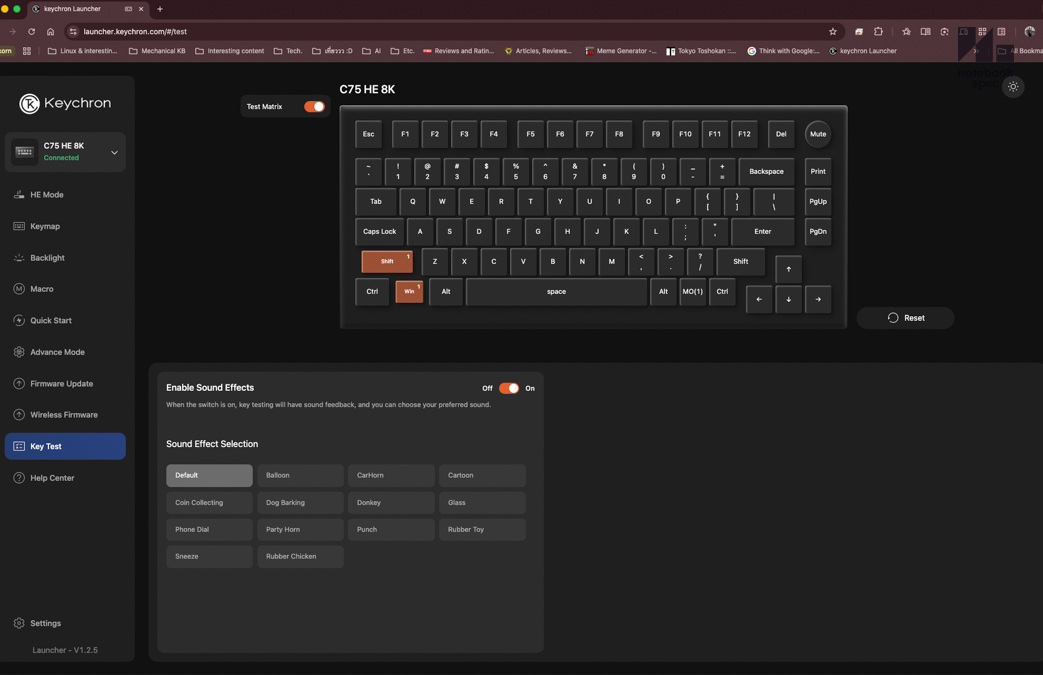Open Settings at the bottom sidebar
The height and width of the screenshot is (675, 1043).
pos(44,623)
